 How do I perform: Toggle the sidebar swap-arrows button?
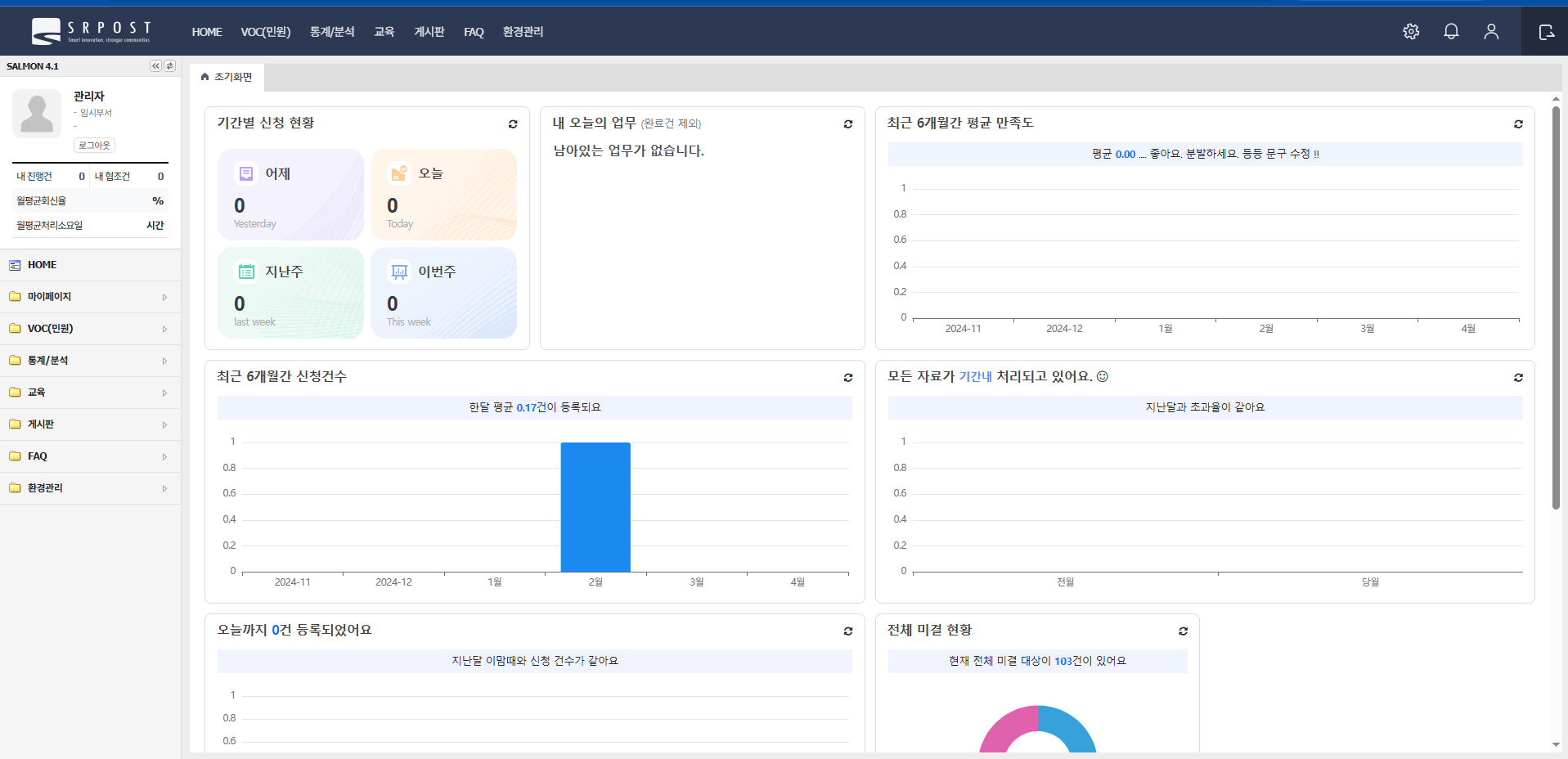click(x=169, y=66)
